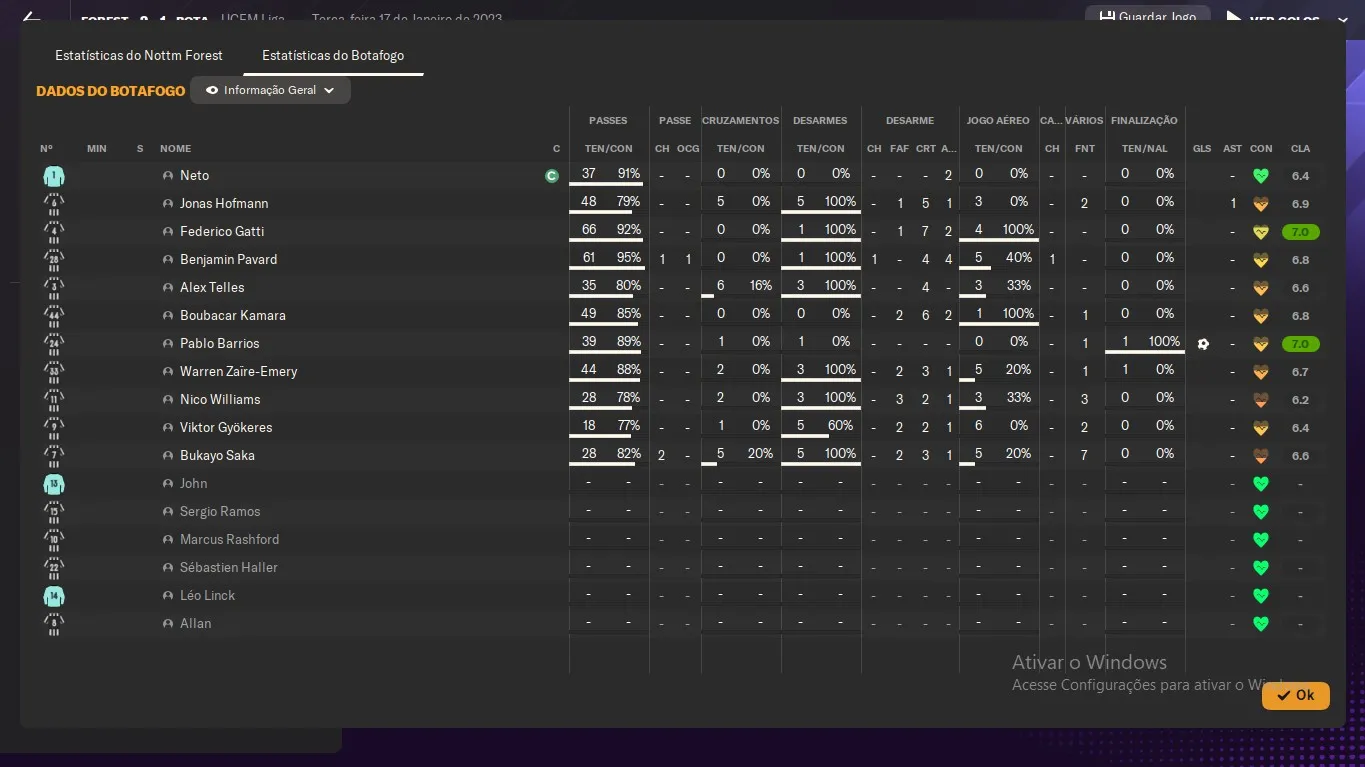1365x767 pixels.
Task: Sort table by the NOME column header
Action: [175, 149]
